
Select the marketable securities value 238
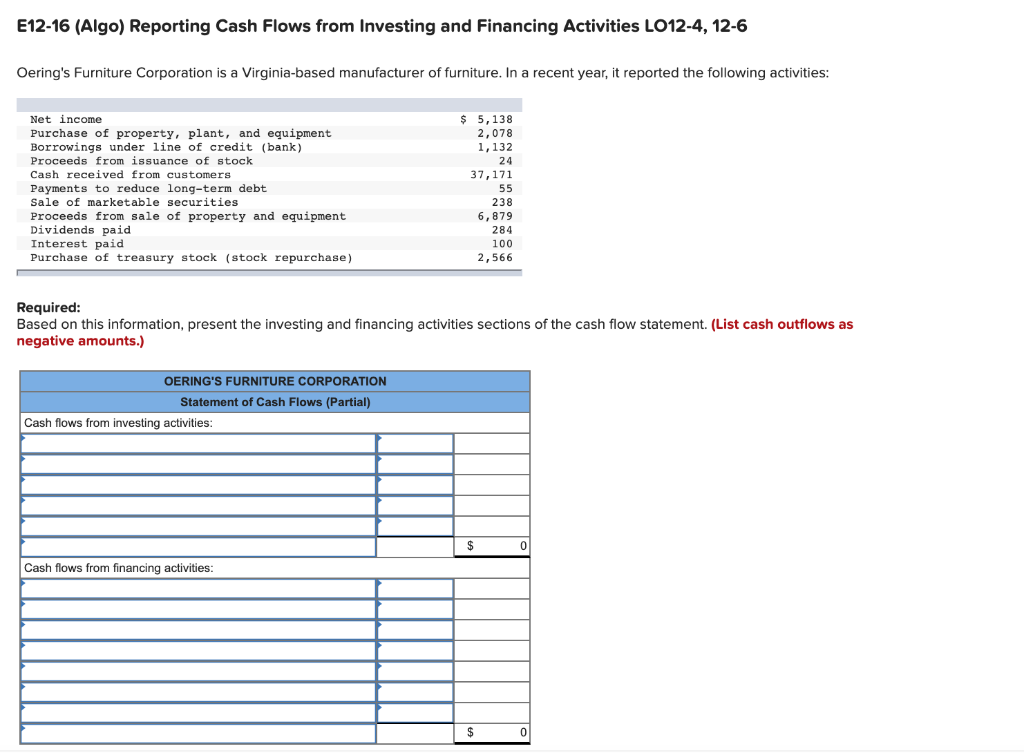click(502, 202)
